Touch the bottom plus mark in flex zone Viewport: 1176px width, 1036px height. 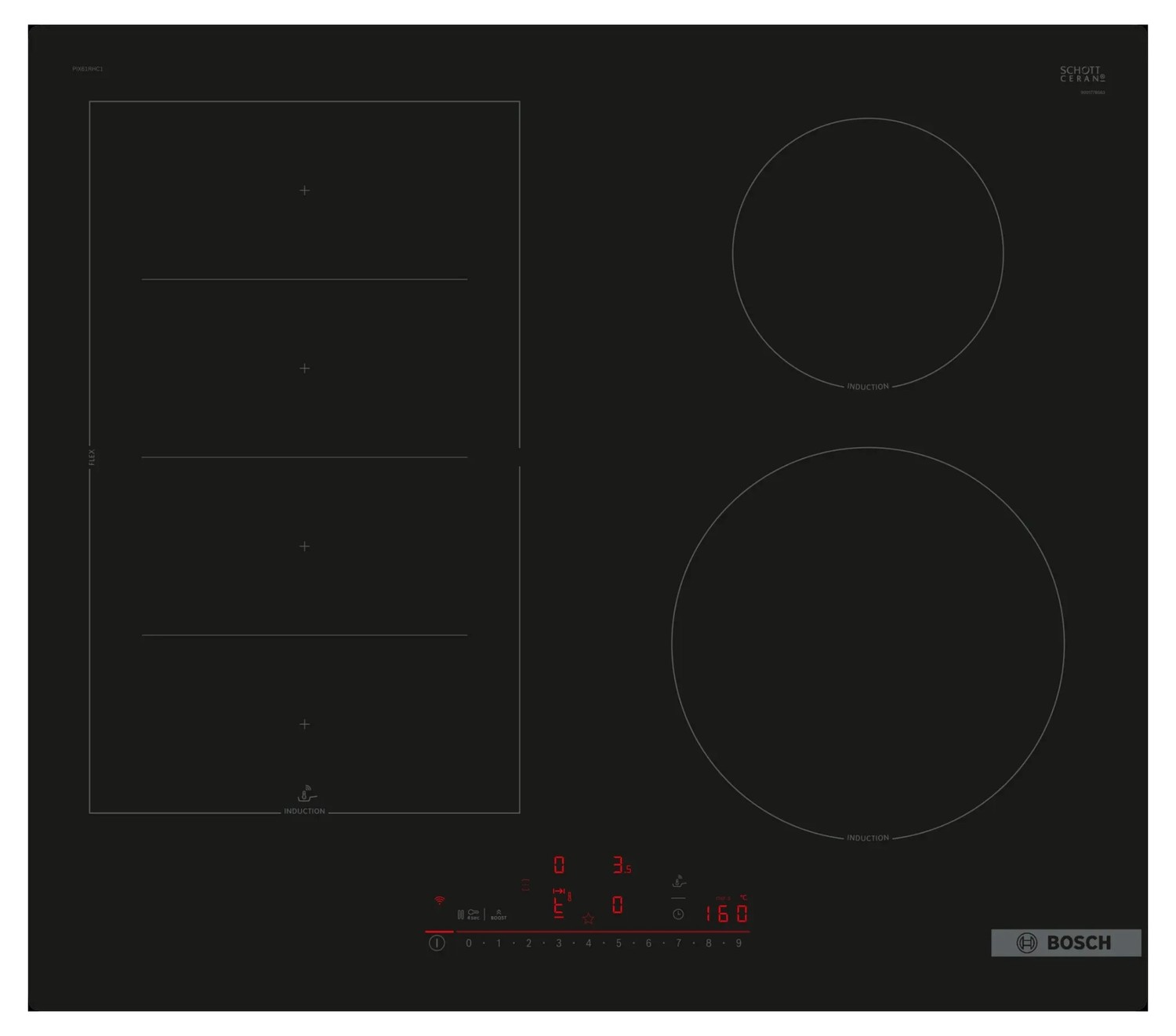pos(305,725)
